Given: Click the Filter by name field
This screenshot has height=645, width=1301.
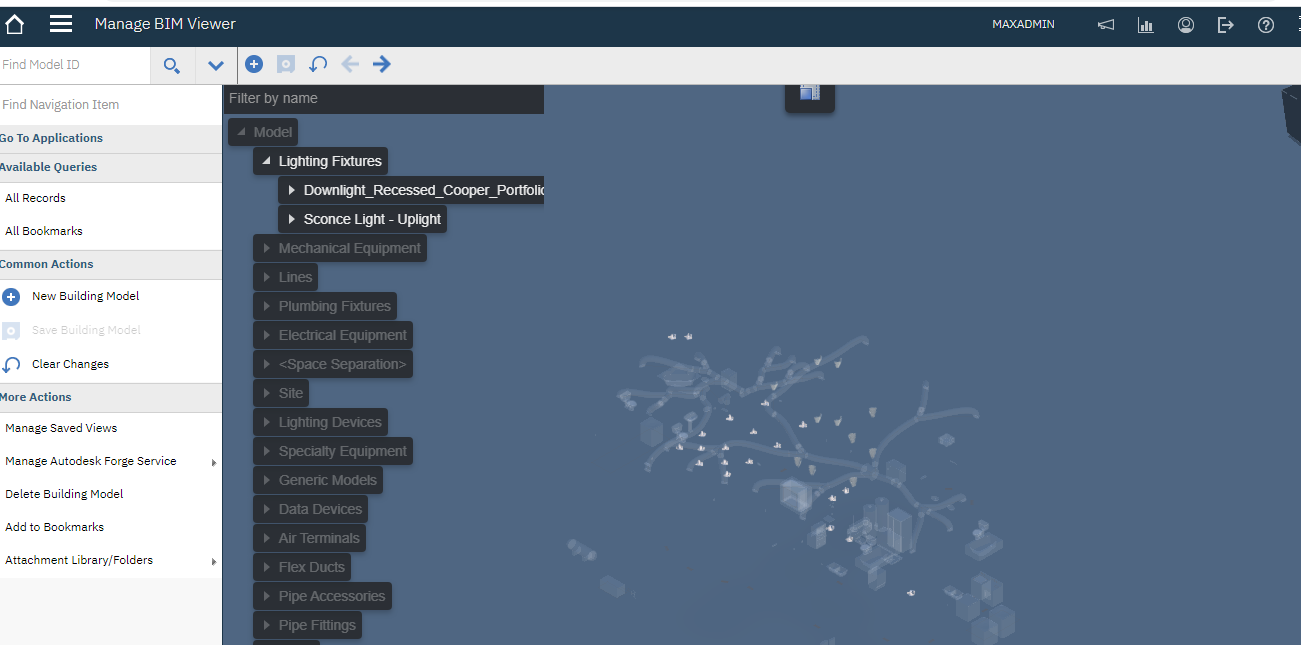Looking at the screenshot, I should (383, 98).
